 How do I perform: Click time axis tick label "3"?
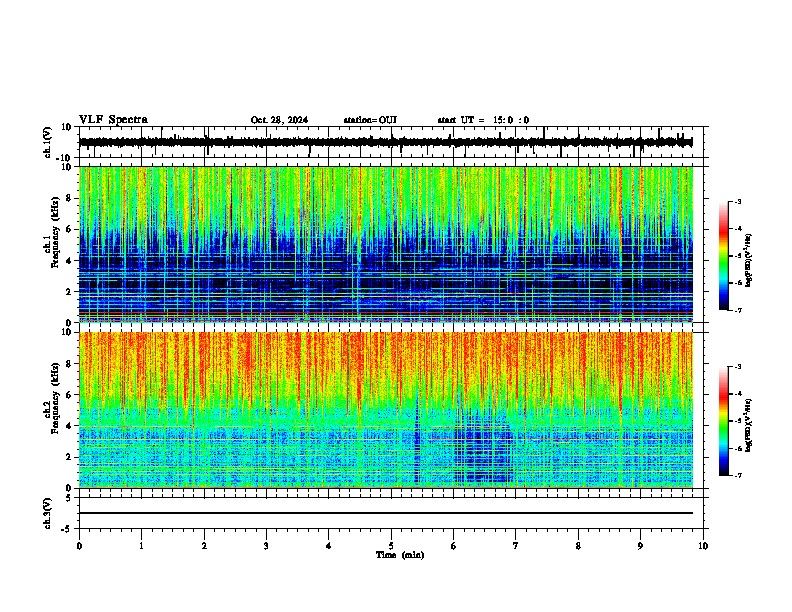pyautogui.click(x=266, y=546)
